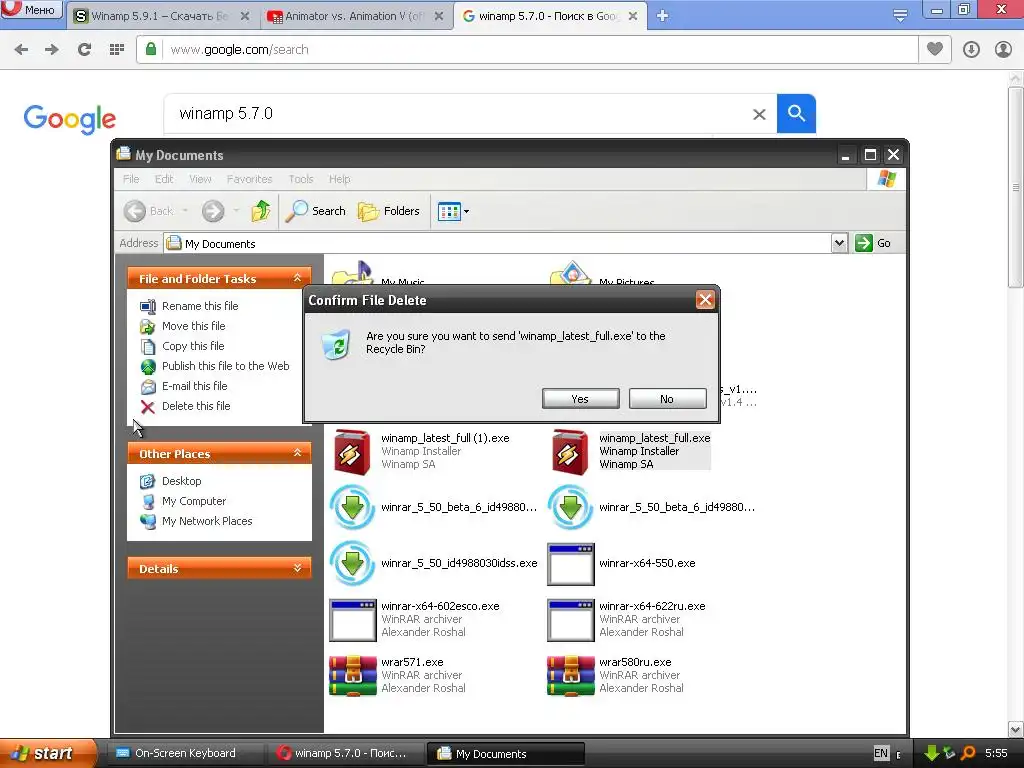
Task: Click Publish this file to the Web
Action: [225, 366]
